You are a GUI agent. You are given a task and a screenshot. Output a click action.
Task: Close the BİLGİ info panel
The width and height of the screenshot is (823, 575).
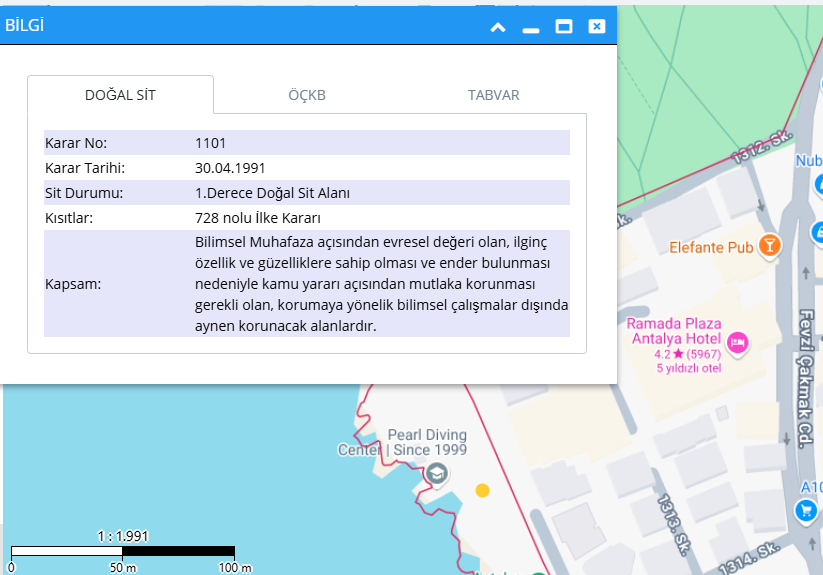[x=597, y=27]
